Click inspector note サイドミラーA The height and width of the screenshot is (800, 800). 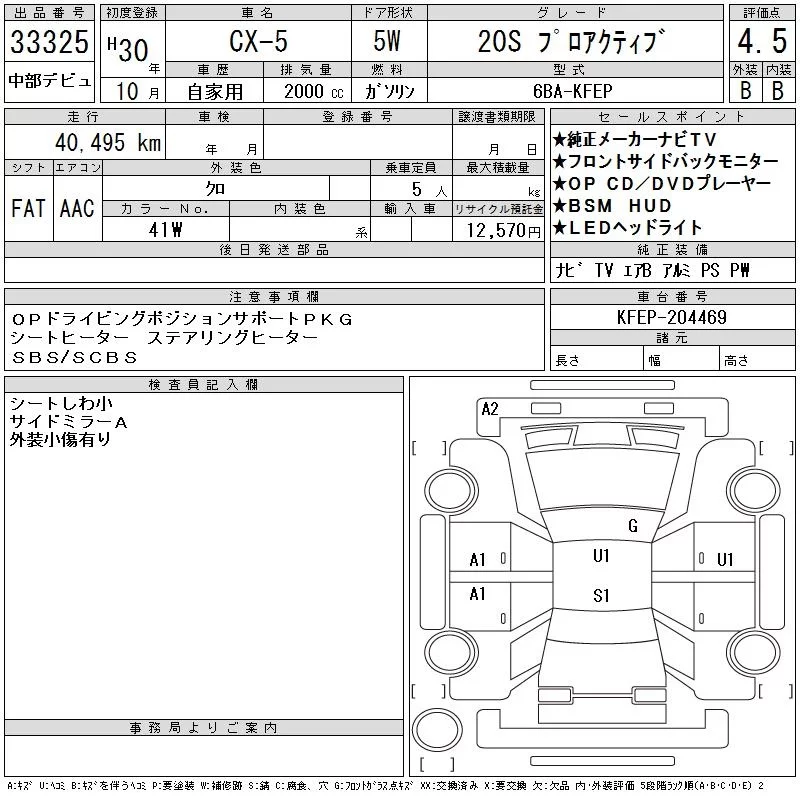pos(68,422)
